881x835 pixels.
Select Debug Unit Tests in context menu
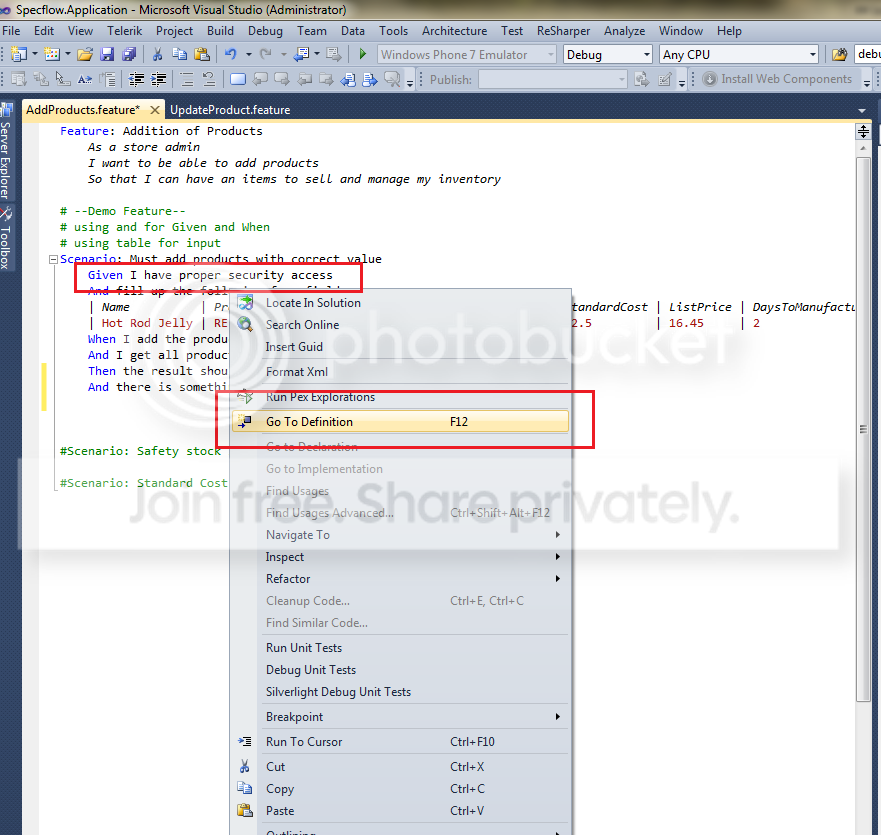[x=400, y=669]
